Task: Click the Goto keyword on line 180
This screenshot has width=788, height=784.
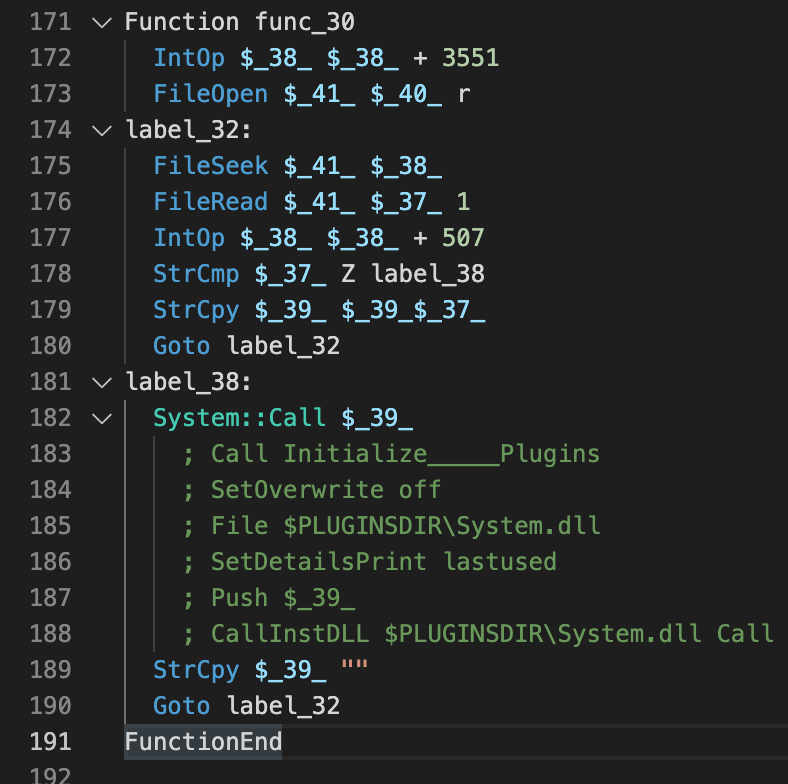Action: pos(181,346)
